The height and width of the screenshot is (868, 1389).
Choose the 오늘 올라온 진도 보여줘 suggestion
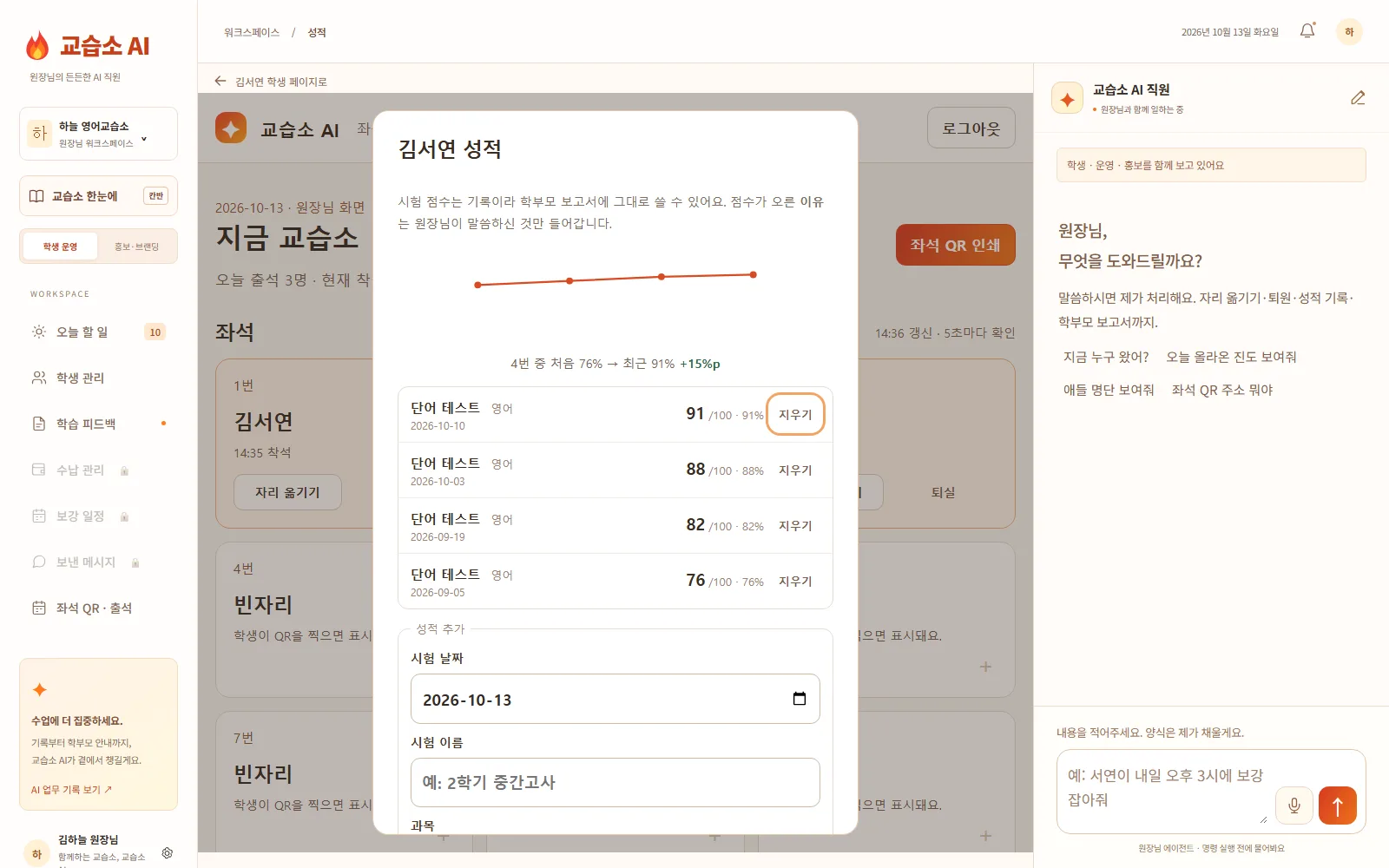[1231, 357]
